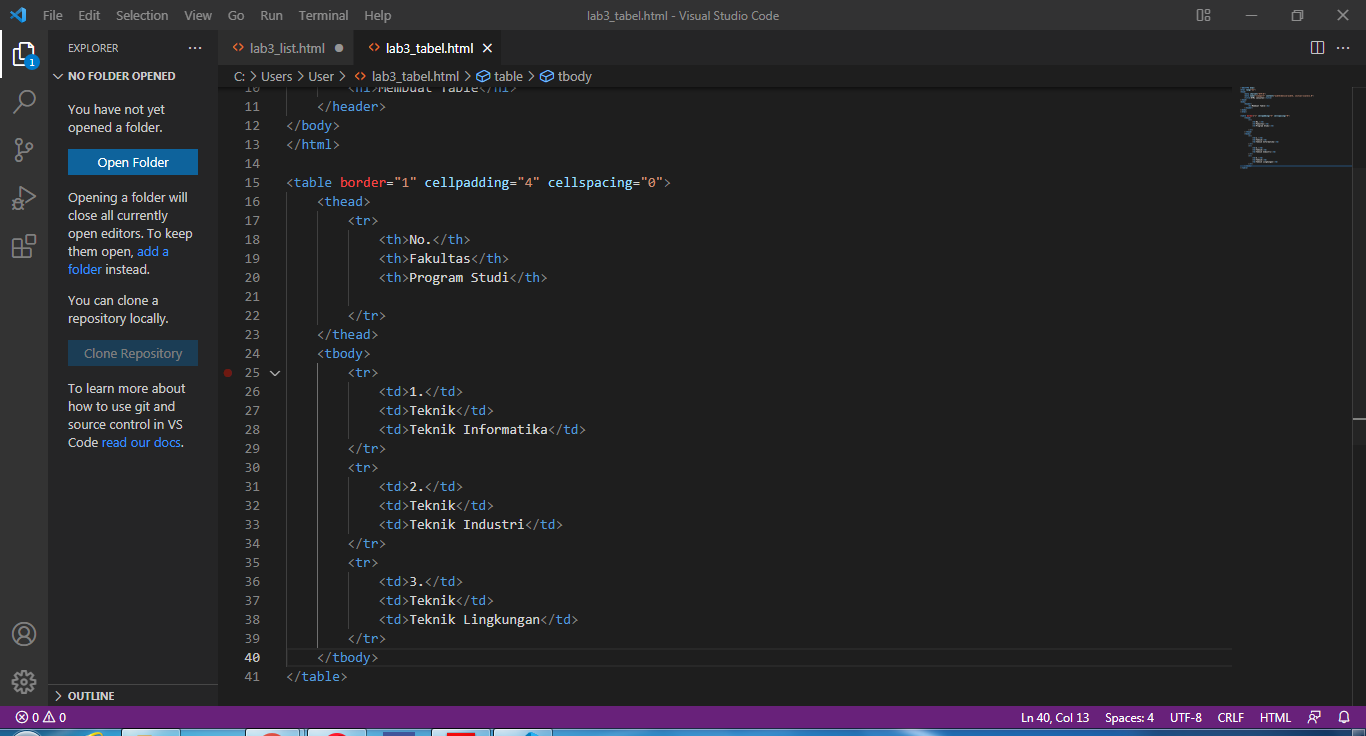
Task: Open the Search panel
Action: (x=24, y=101)
